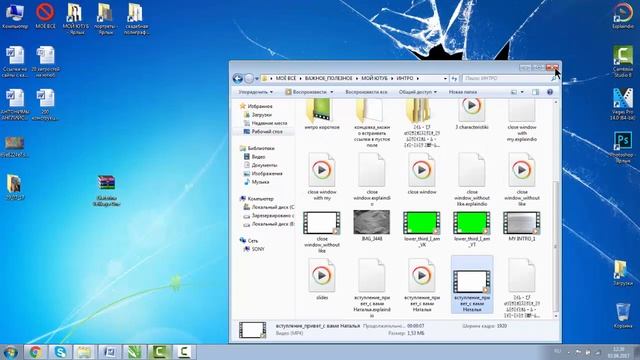Viewport: 640px width, 360px height.
Task: Refresh the folder with the address bar refresh icon
Action: [x=454, y=78]
